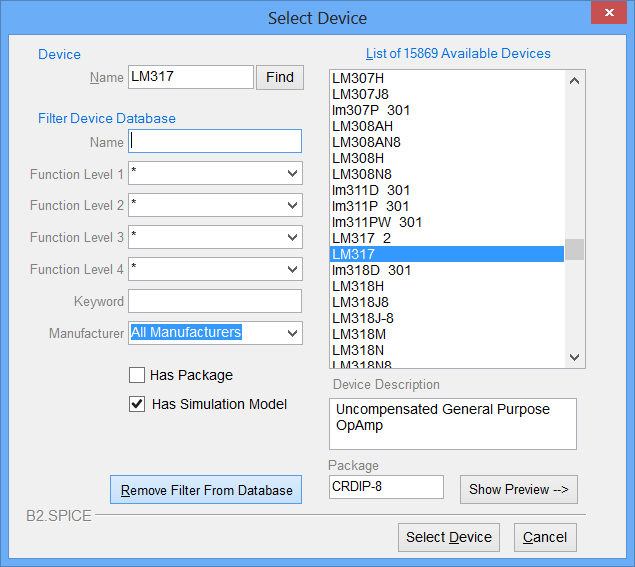This screenshot has width=635, height=567.
Task: Enable the Has Package checkbox
Action: [137, 375]
